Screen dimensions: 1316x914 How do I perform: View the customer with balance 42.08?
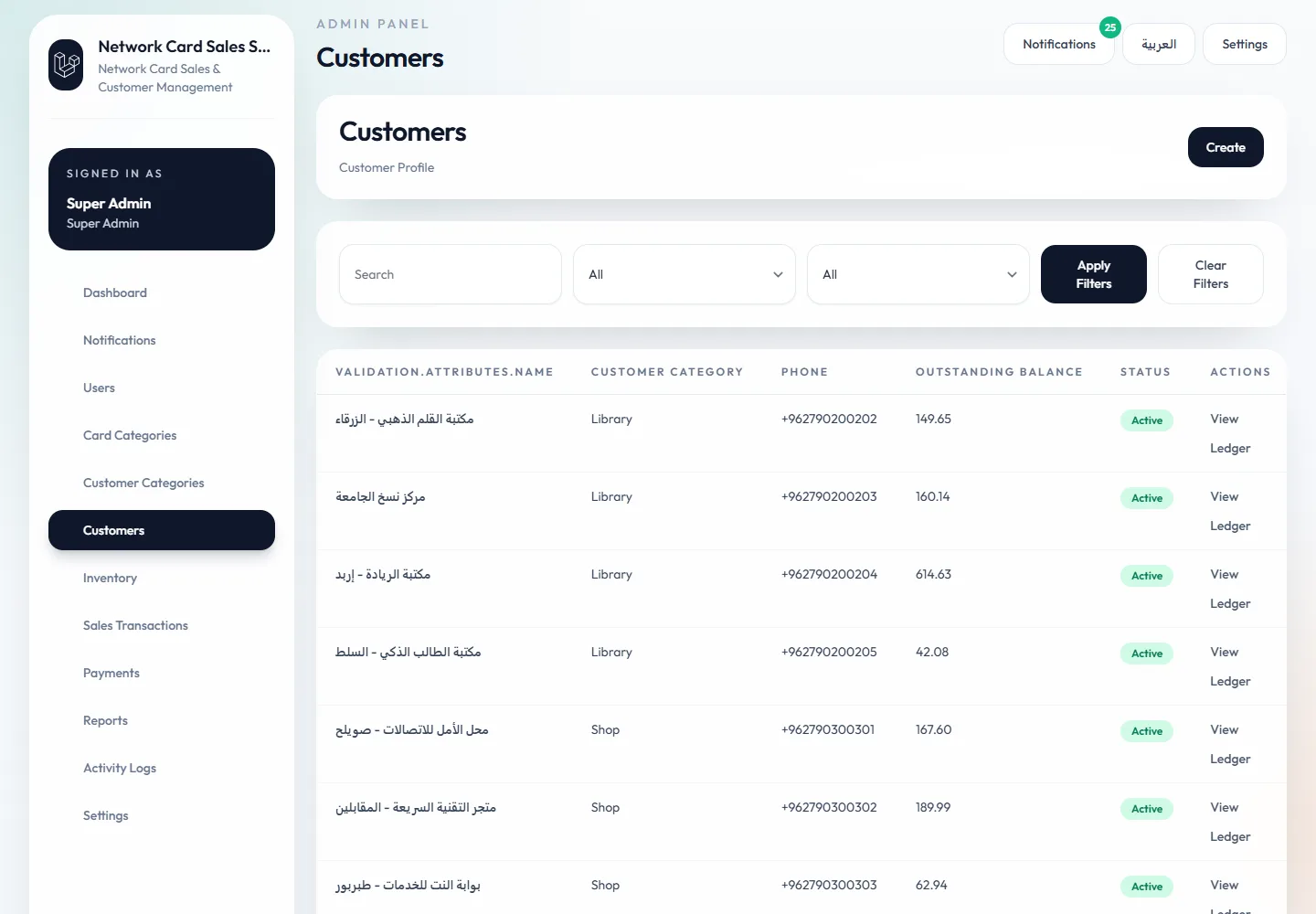point(1224,652)
